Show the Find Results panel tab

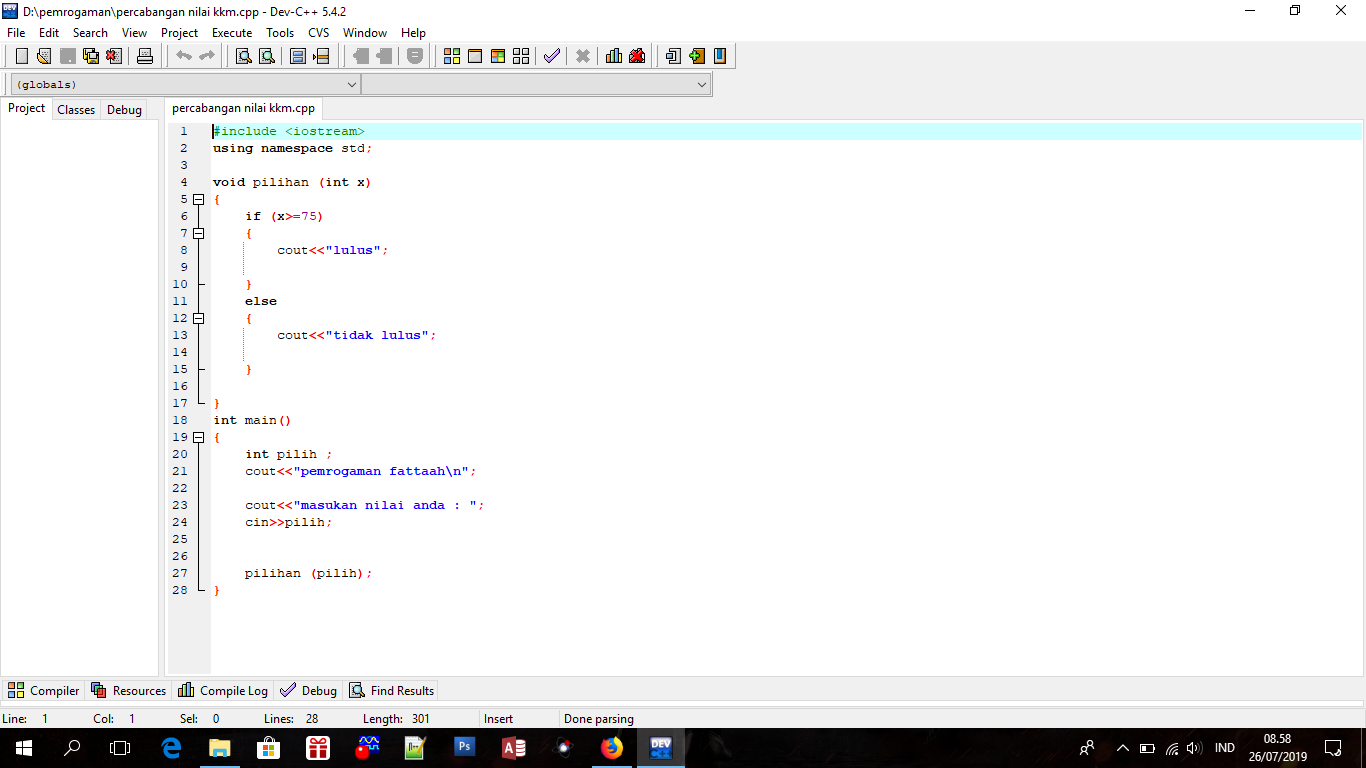tap(391, 690)
